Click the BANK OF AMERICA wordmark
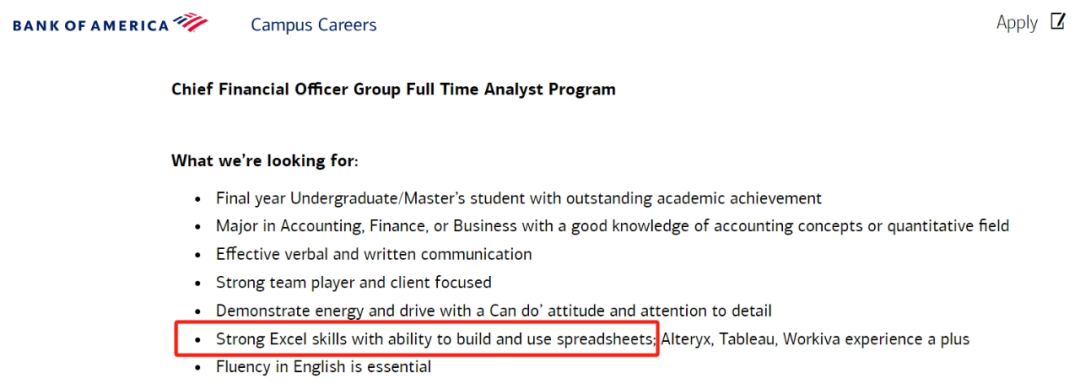 [90, 26]
